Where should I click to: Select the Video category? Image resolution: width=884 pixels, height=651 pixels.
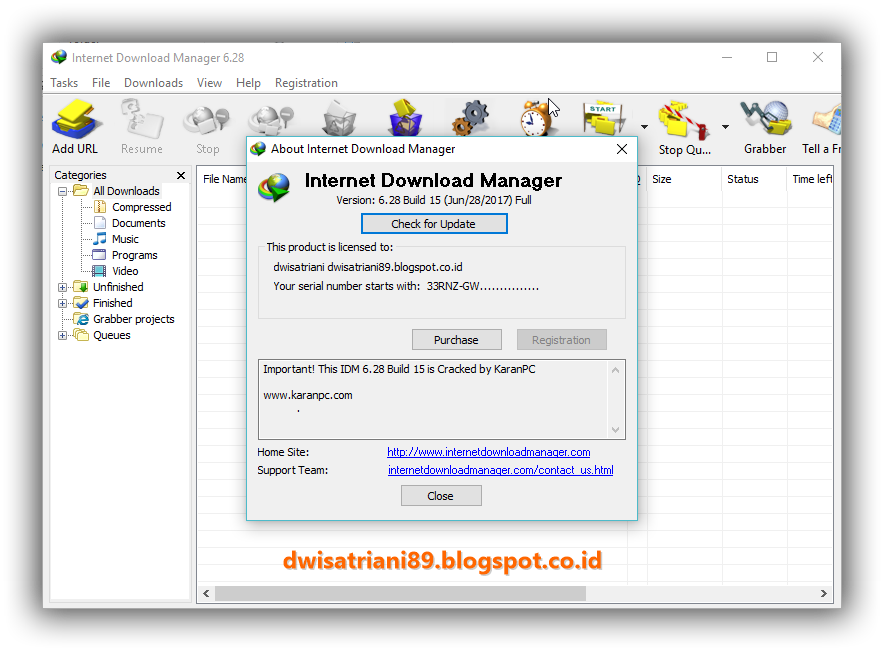click(125, 271)
